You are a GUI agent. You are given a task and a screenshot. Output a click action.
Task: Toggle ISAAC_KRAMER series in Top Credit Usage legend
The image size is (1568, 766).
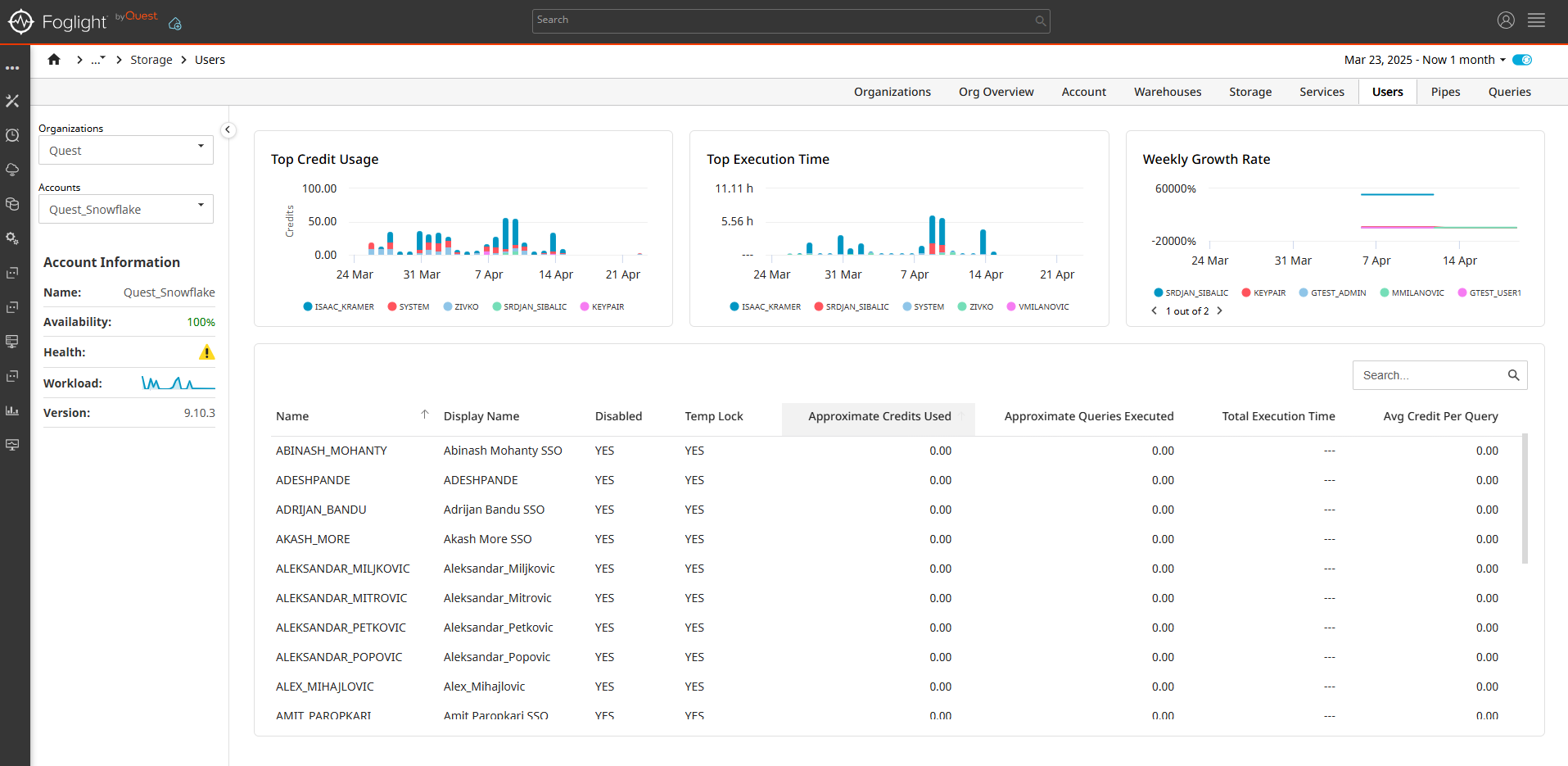pos(338,306)
